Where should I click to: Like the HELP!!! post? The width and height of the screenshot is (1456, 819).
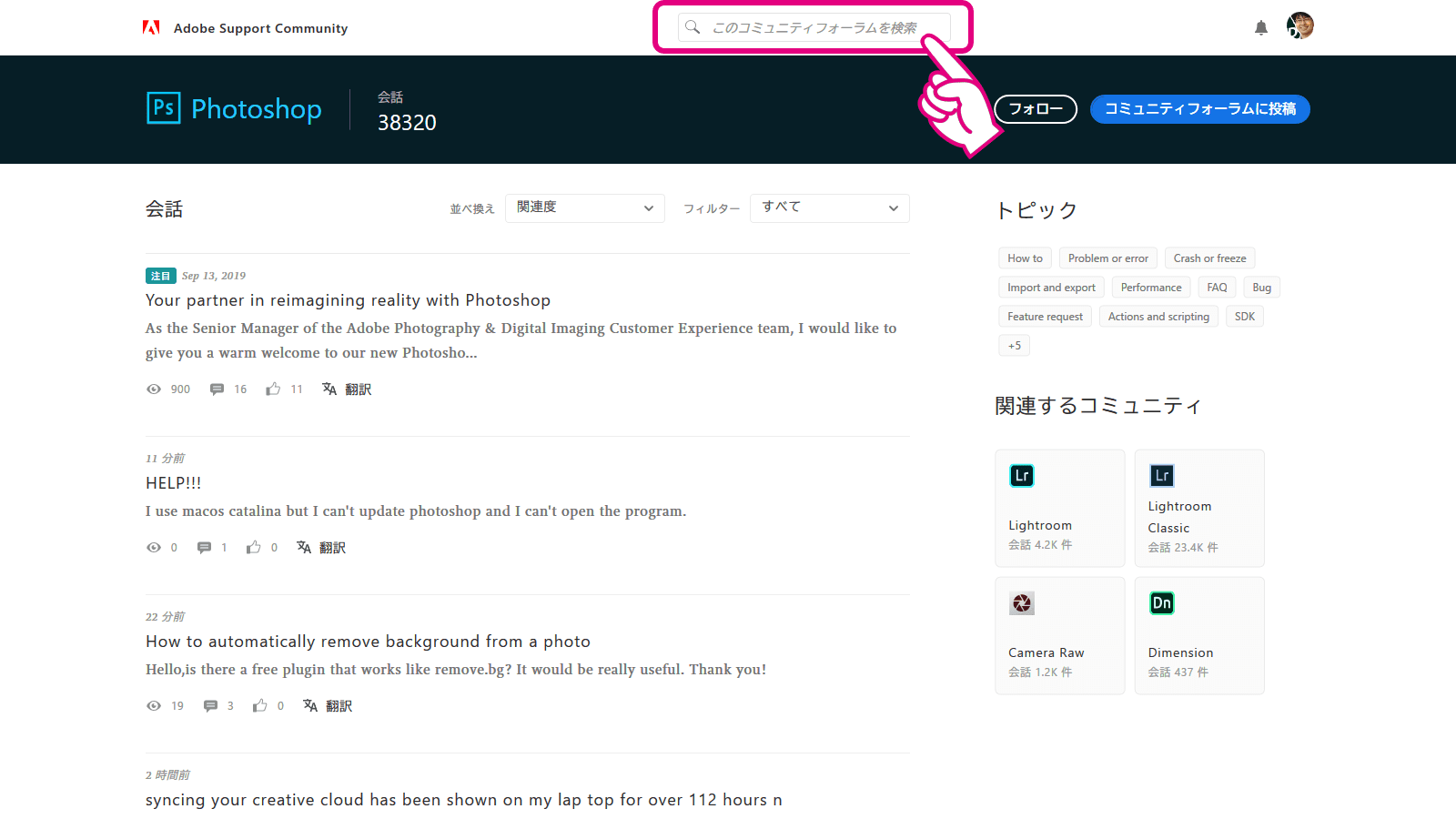click(254, 547)
